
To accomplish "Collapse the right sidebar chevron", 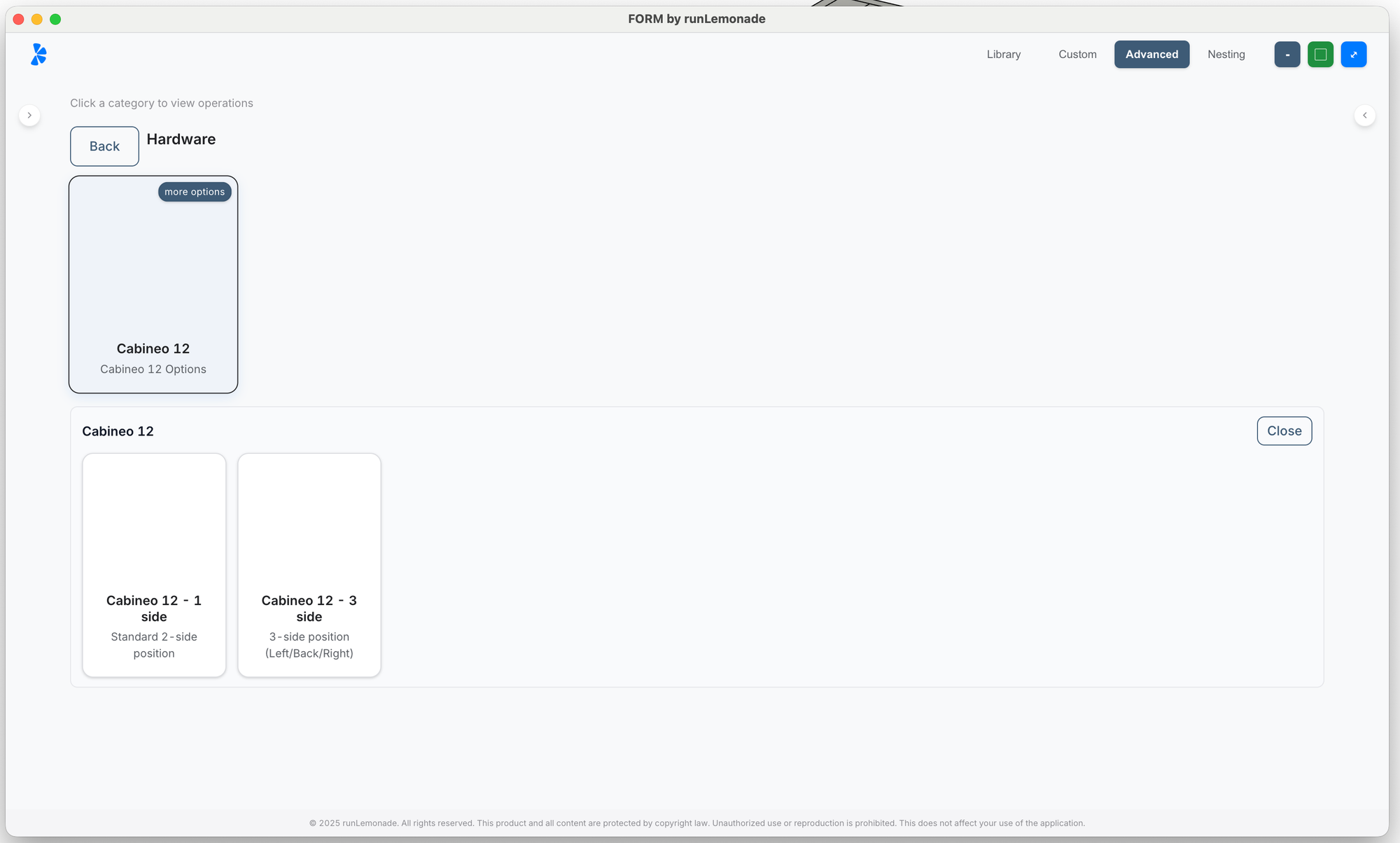I will [1364, 116].
